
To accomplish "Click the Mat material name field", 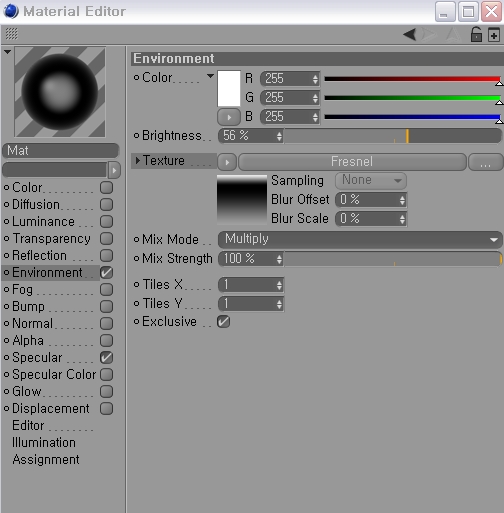I will coord(60,151).
